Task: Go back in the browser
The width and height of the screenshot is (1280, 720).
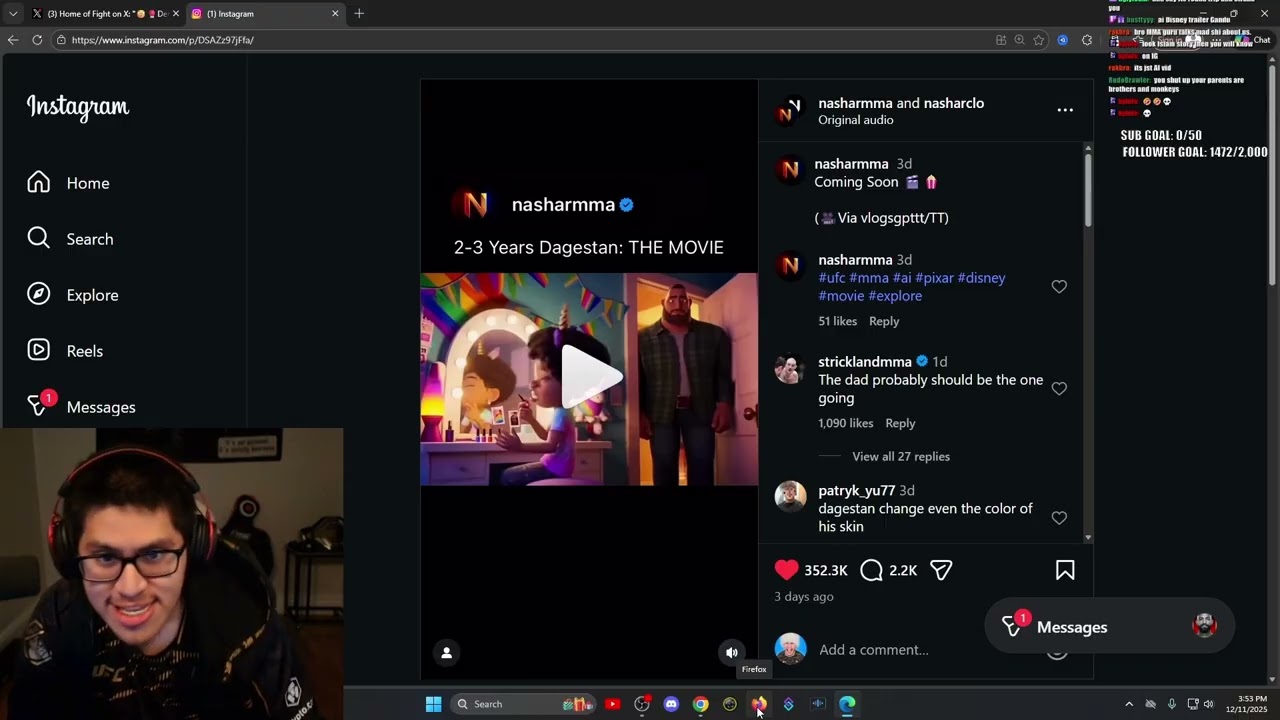Action: 12,40
